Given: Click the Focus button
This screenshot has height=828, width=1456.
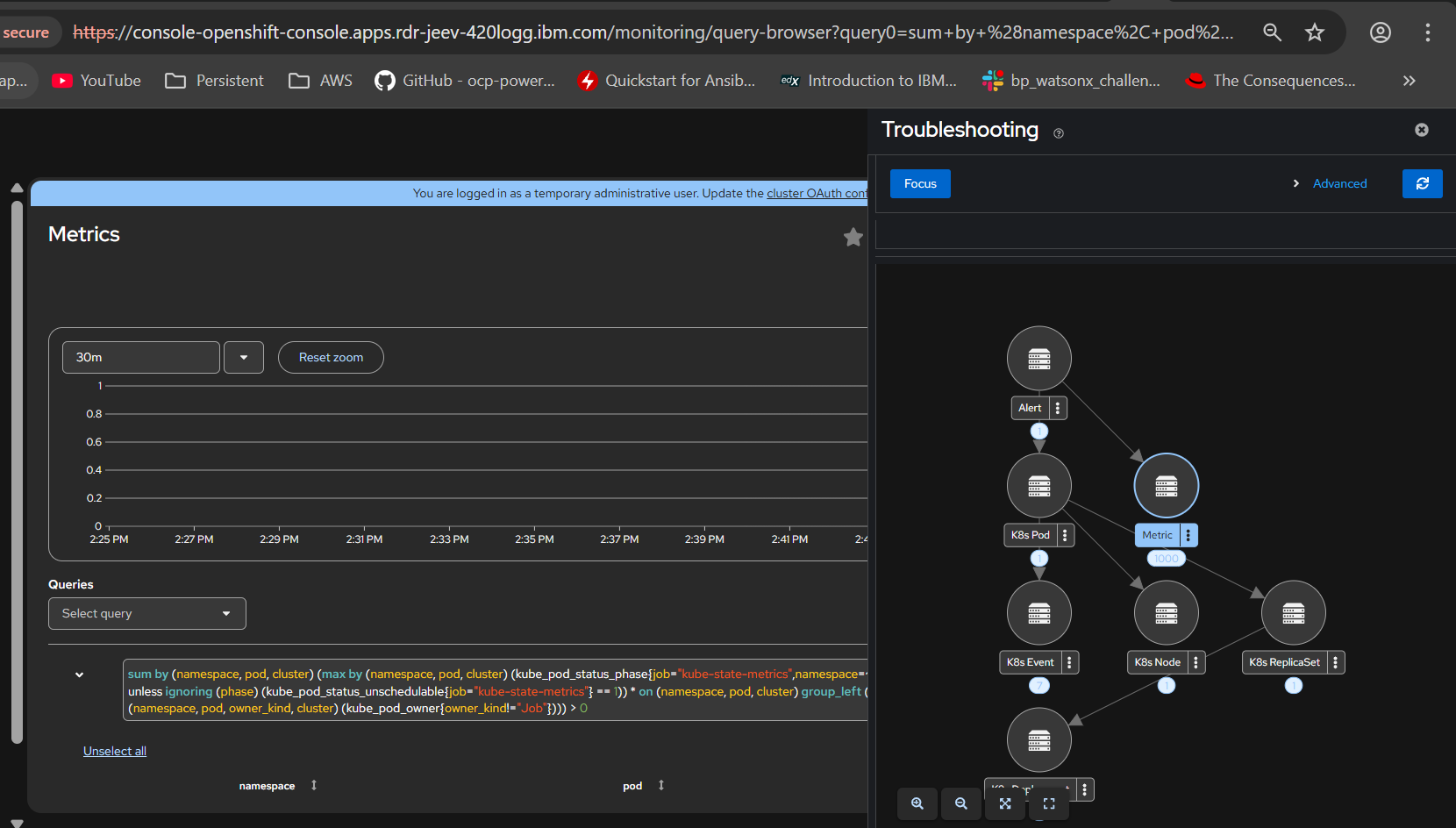Looking at the screenshot, I should click(x=920, y=183).
